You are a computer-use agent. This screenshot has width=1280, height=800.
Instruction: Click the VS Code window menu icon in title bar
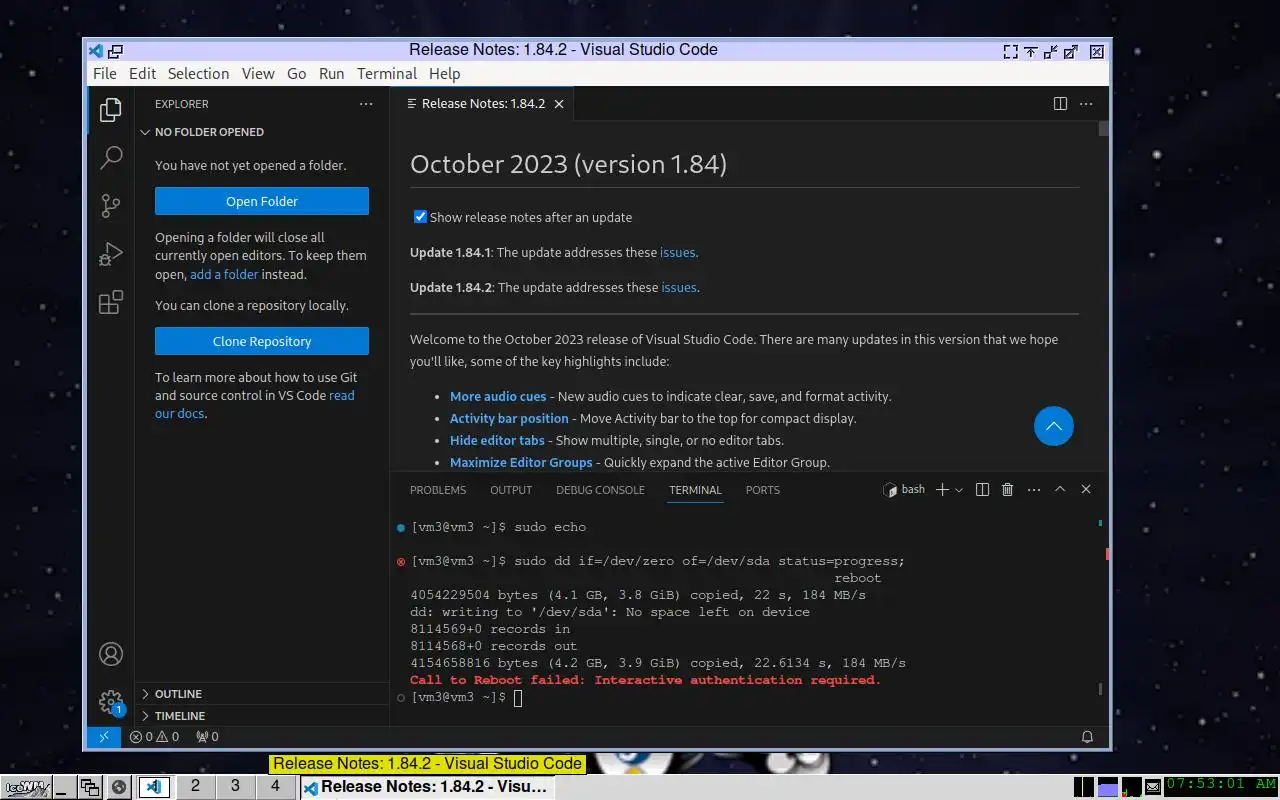95,51
